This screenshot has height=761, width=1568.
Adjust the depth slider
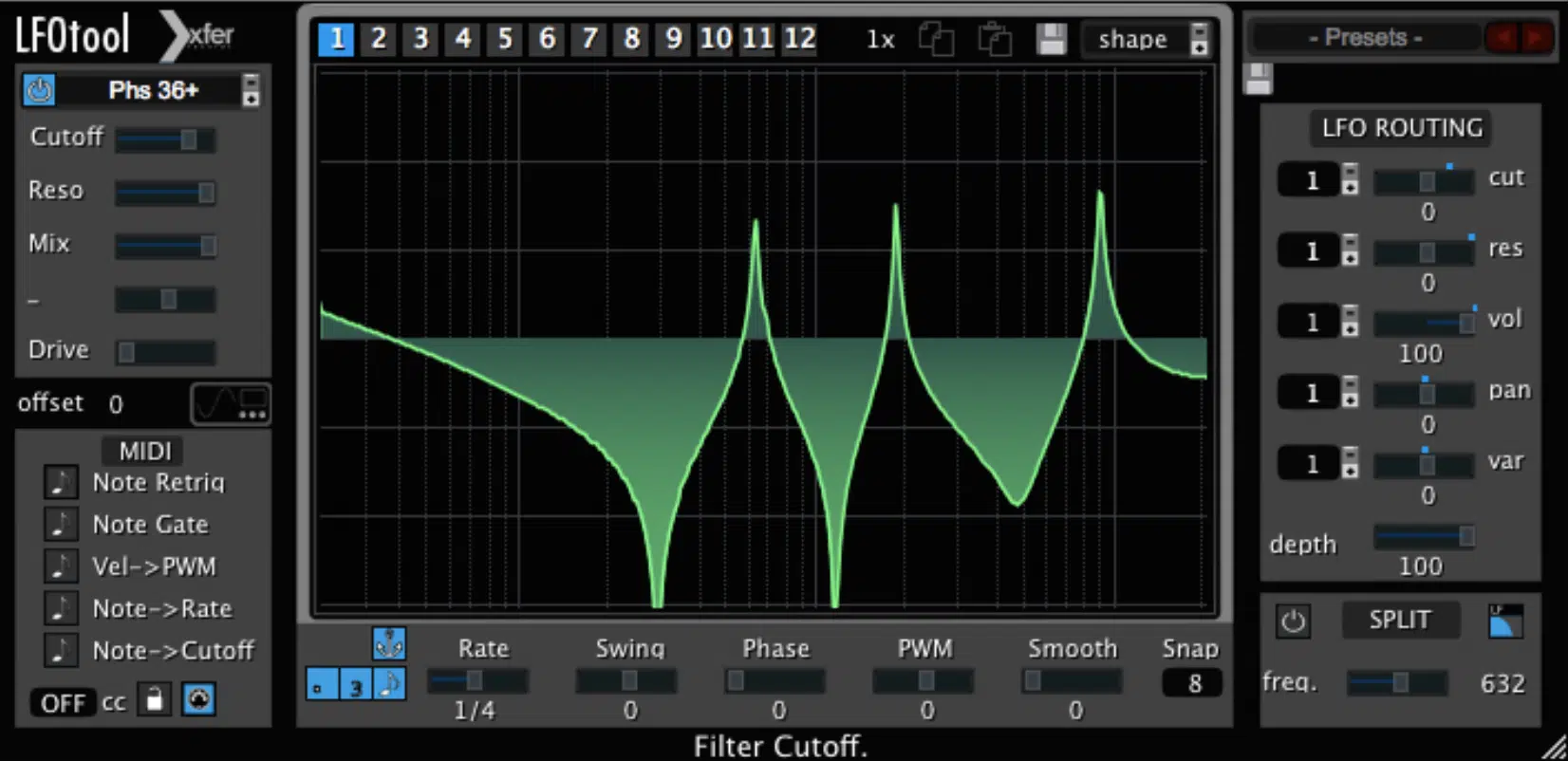click(x=1425, y=537)
